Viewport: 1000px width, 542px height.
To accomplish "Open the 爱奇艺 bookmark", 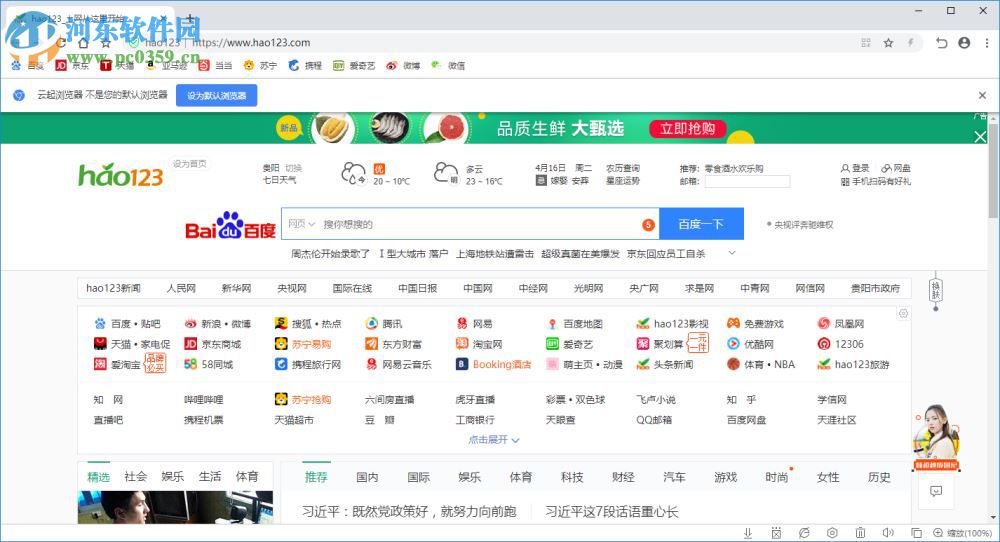I will coord(354,66).
